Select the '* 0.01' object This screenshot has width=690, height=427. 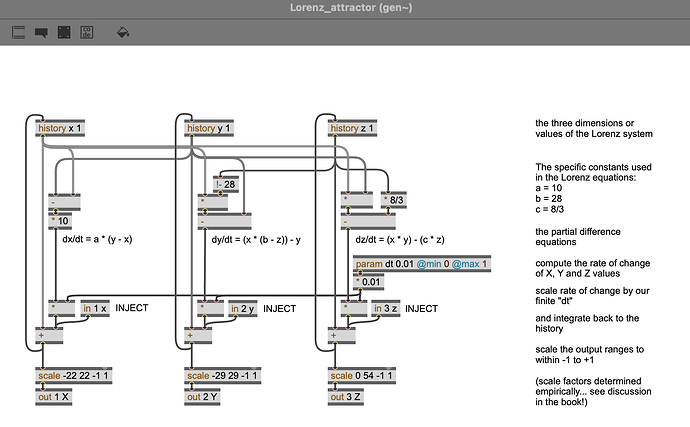coord(368,282)
